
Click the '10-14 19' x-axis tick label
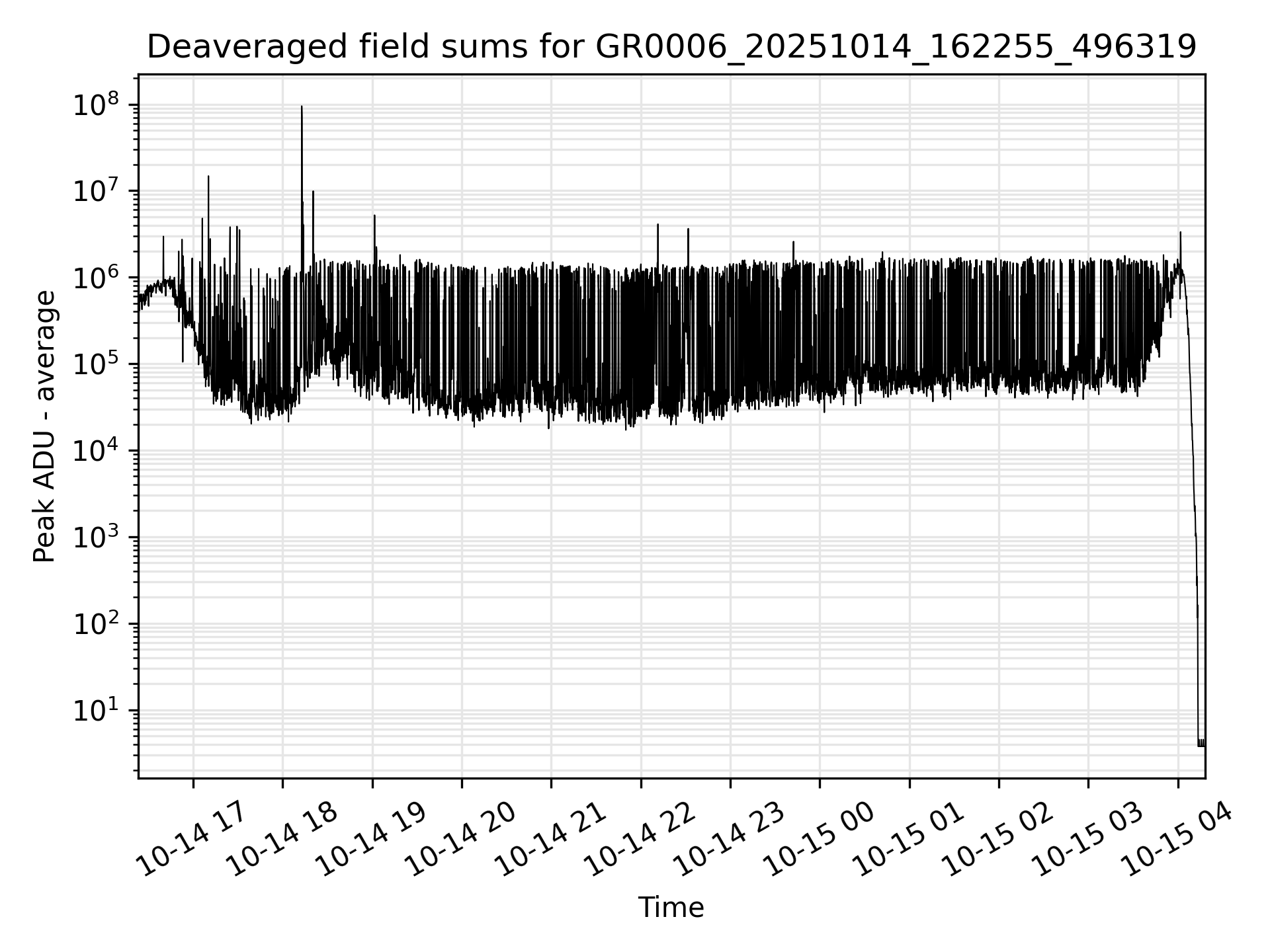pos(371,840)
